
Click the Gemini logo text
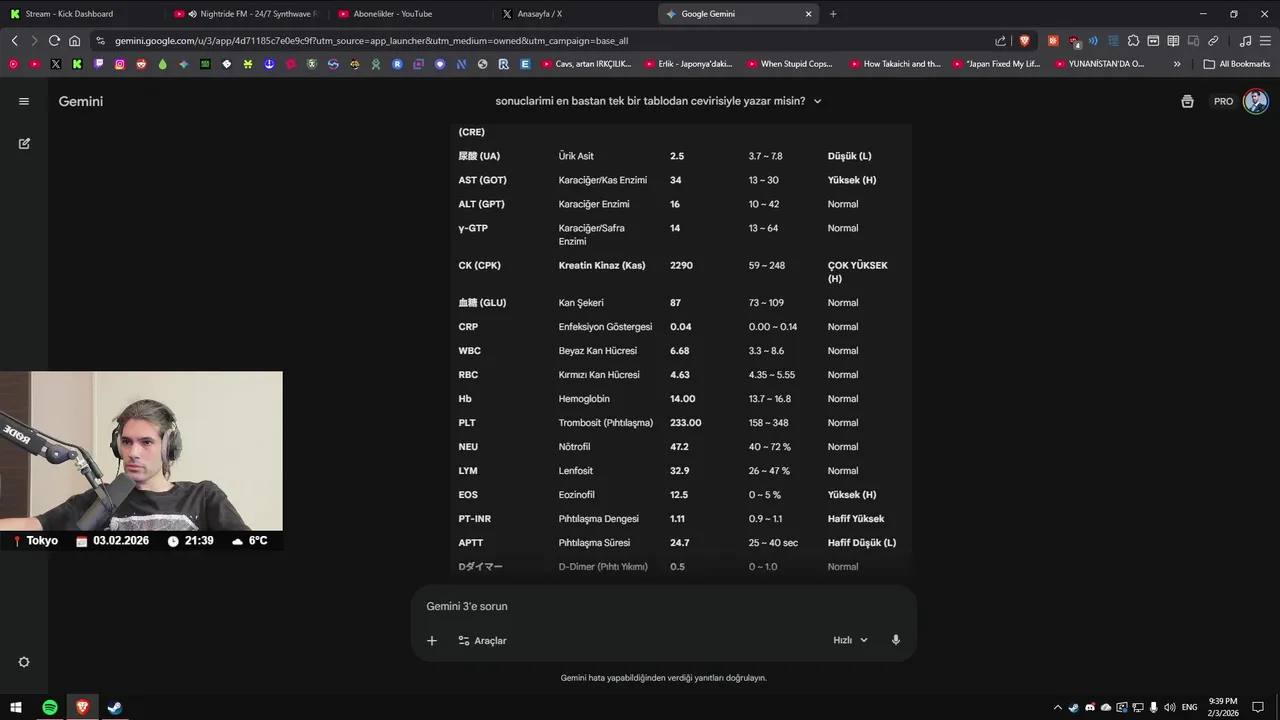tap(81, 101)
